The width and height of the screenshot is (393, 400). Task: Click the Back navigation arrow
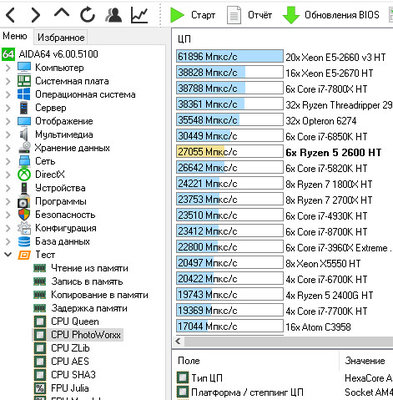point(10,15)
